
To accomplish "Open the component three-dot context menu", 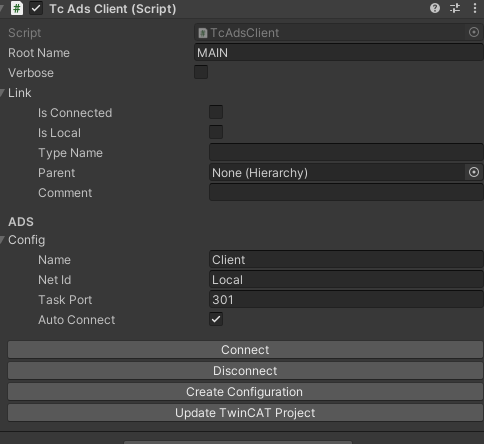I will [x=475, y=8].
